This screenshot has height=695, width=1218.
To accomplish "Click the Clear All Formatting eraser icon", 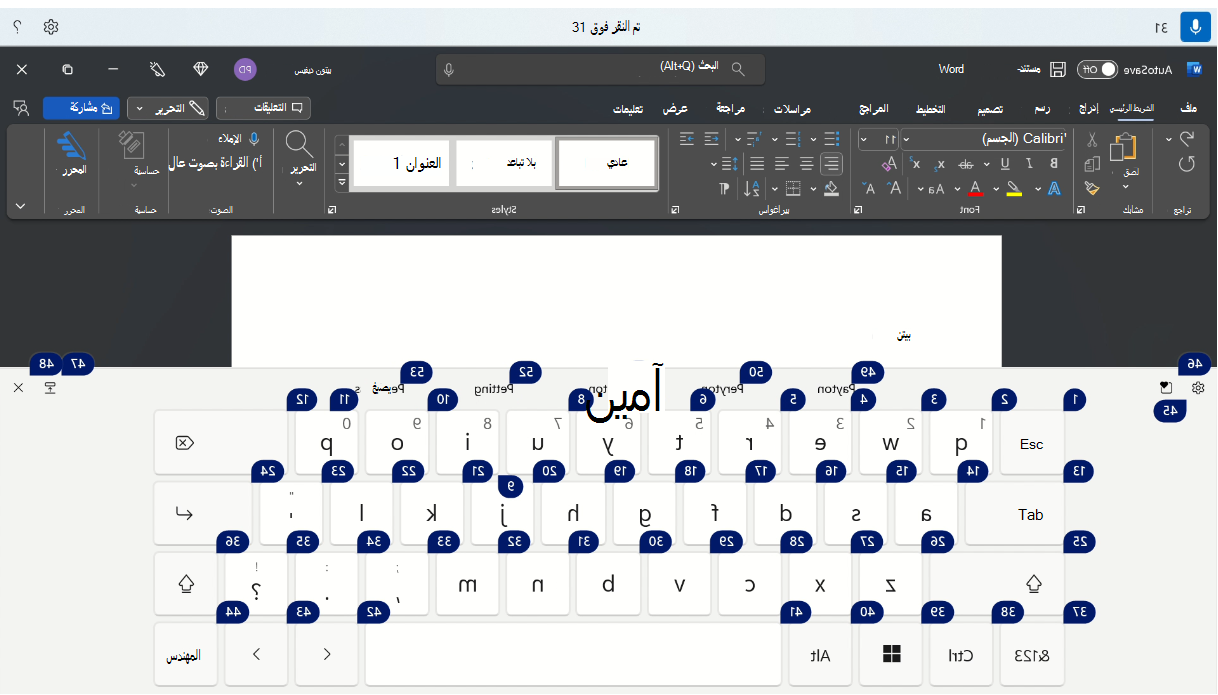I will (x=890, y=164).
